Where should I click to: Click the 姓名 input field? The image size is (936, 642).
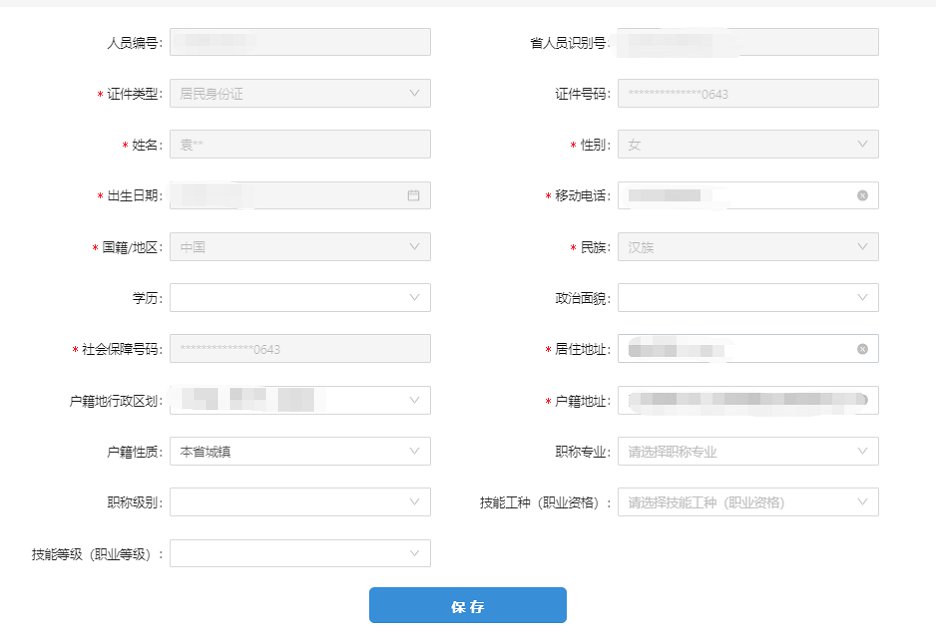click(300, 144)
